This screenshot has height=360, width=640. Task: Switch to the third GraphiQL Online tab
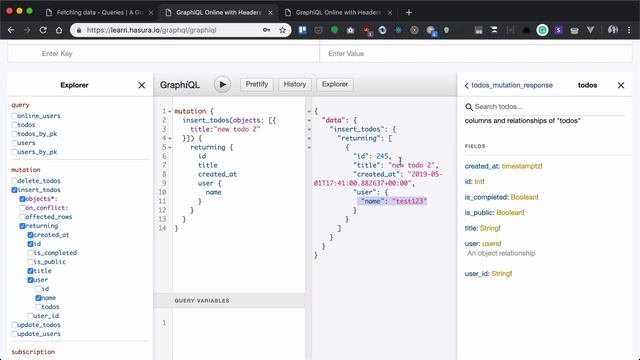pyautogui.click(x=339, y=13)
